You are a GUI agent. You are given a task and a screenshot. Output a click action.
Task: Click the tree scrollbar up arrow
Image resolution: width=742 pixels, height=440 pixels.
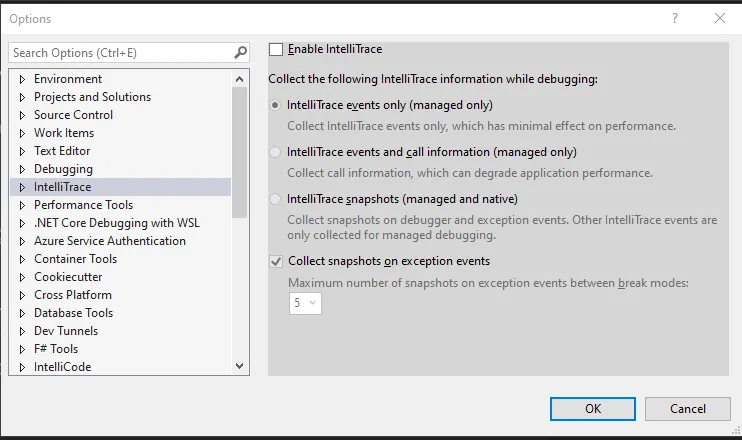click(239, 79)
